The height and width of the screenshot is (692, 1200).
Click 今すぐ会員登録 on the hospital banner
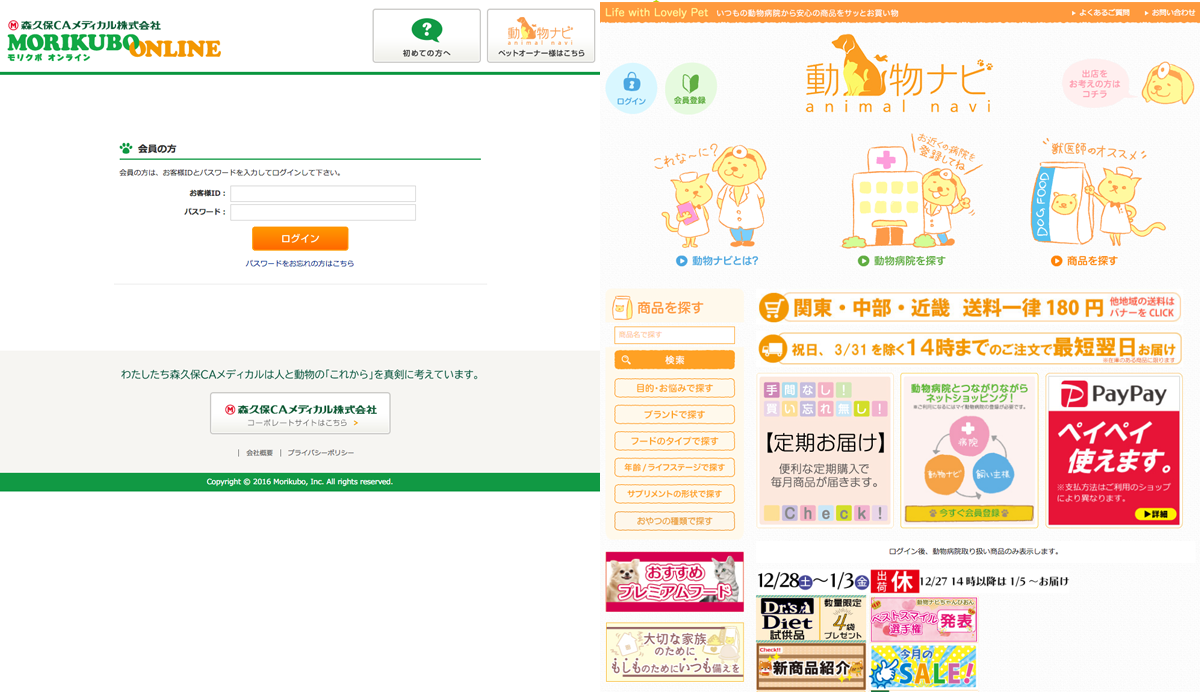[969, 513]
